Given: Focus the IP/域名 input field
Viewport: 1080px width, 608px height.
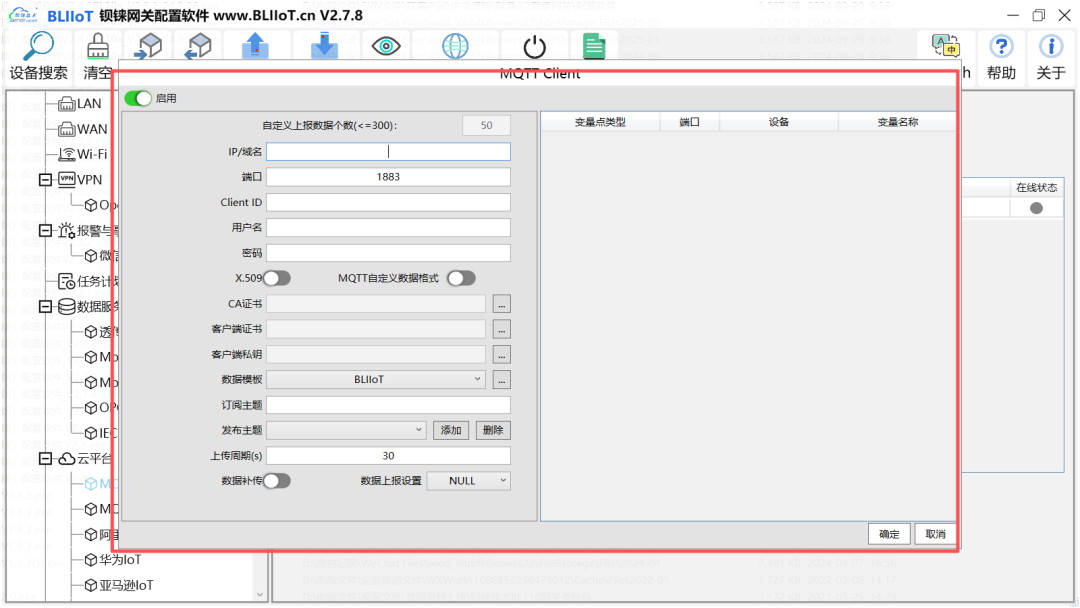Looking at the screenshot, I should pyautogui.click(x=388, y=151).
